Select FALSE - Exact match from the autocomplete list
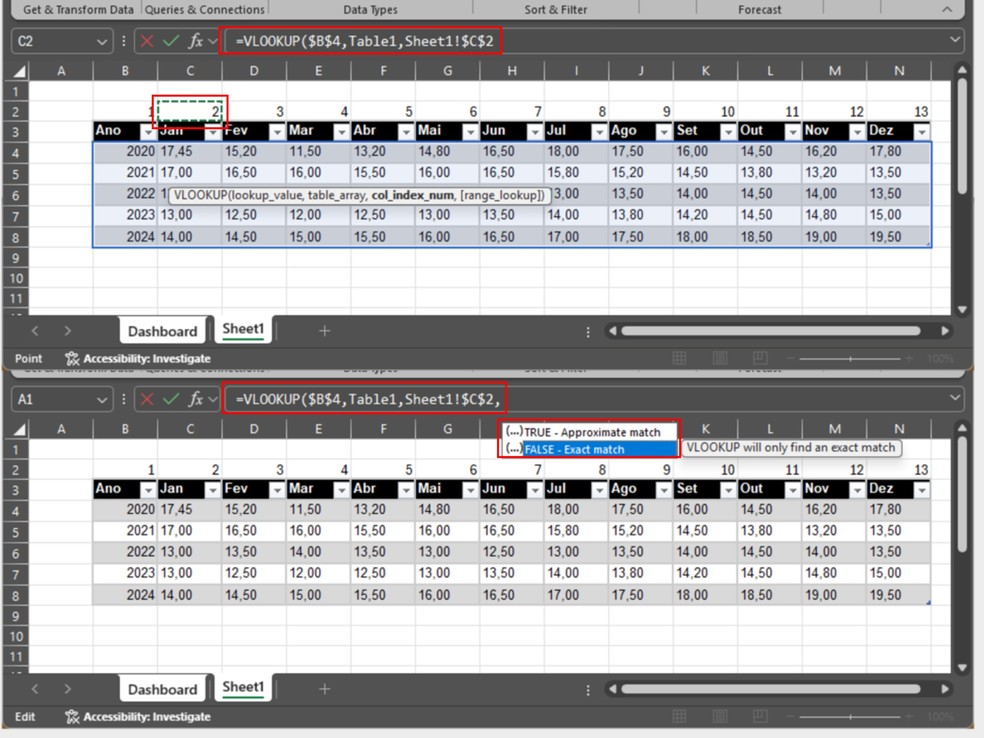This screenshot has width=984, height=738. click(574, 449)
